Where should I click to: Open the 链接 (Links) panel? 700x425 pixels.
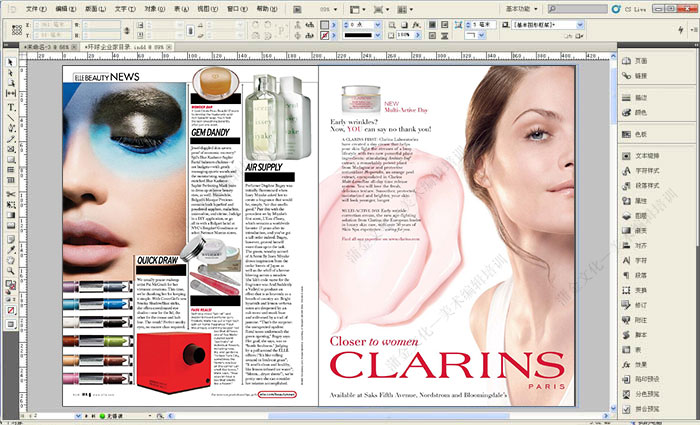point(635,76)
